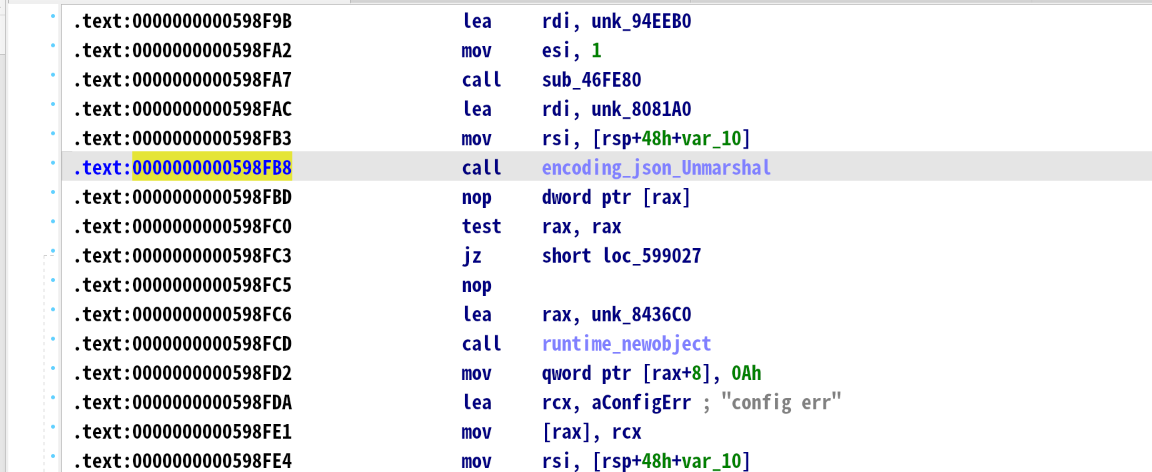Select the jz mnemonic at 598FC3
Image resolution: width=1152 pixels, height=472 pixels.
[472, 256]
